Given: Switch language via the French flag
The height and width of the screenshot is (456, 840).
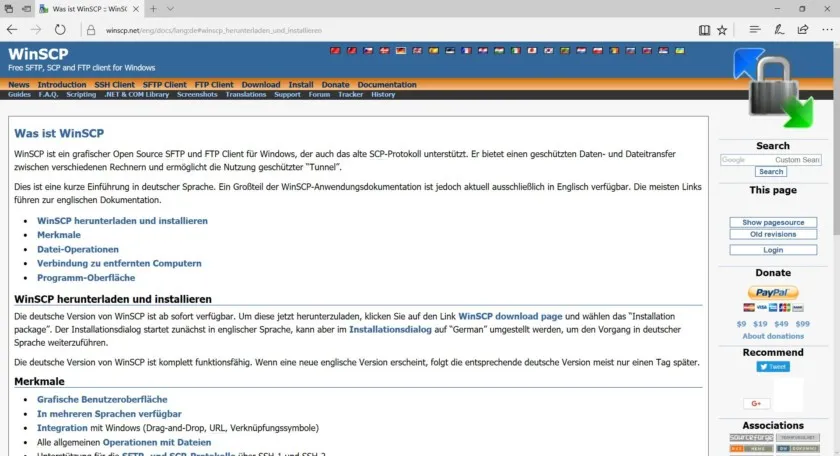Looking at the screenshot, I should pyautogui.click(x=466, y=50).
